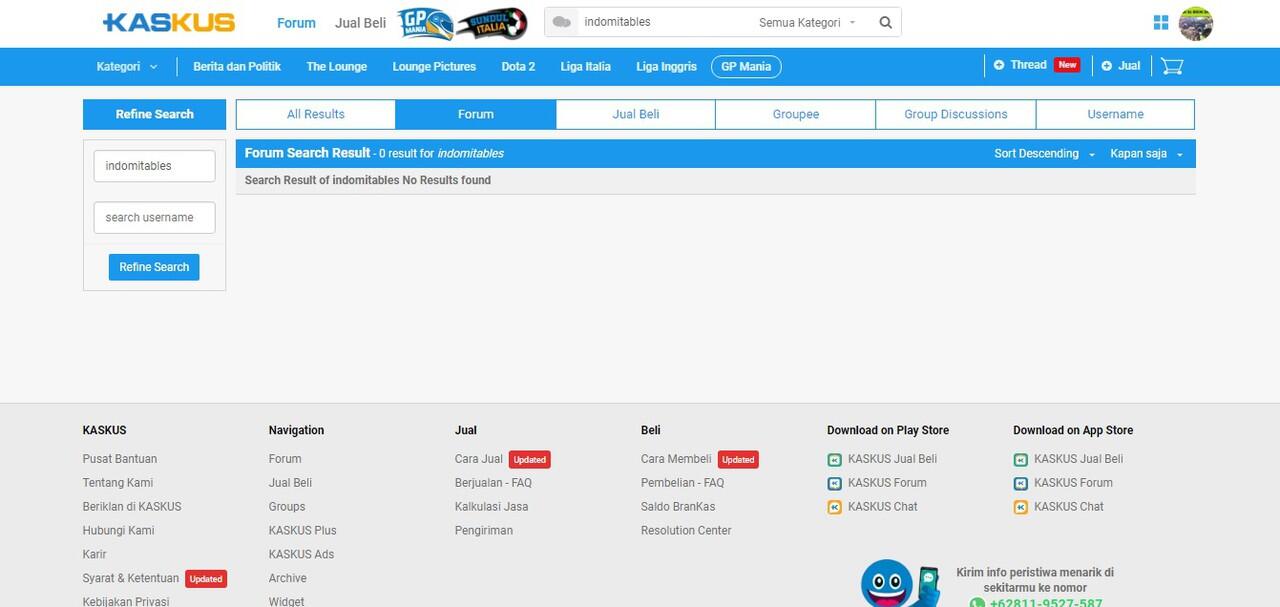Open Cara Jual link

click(479, 459)
